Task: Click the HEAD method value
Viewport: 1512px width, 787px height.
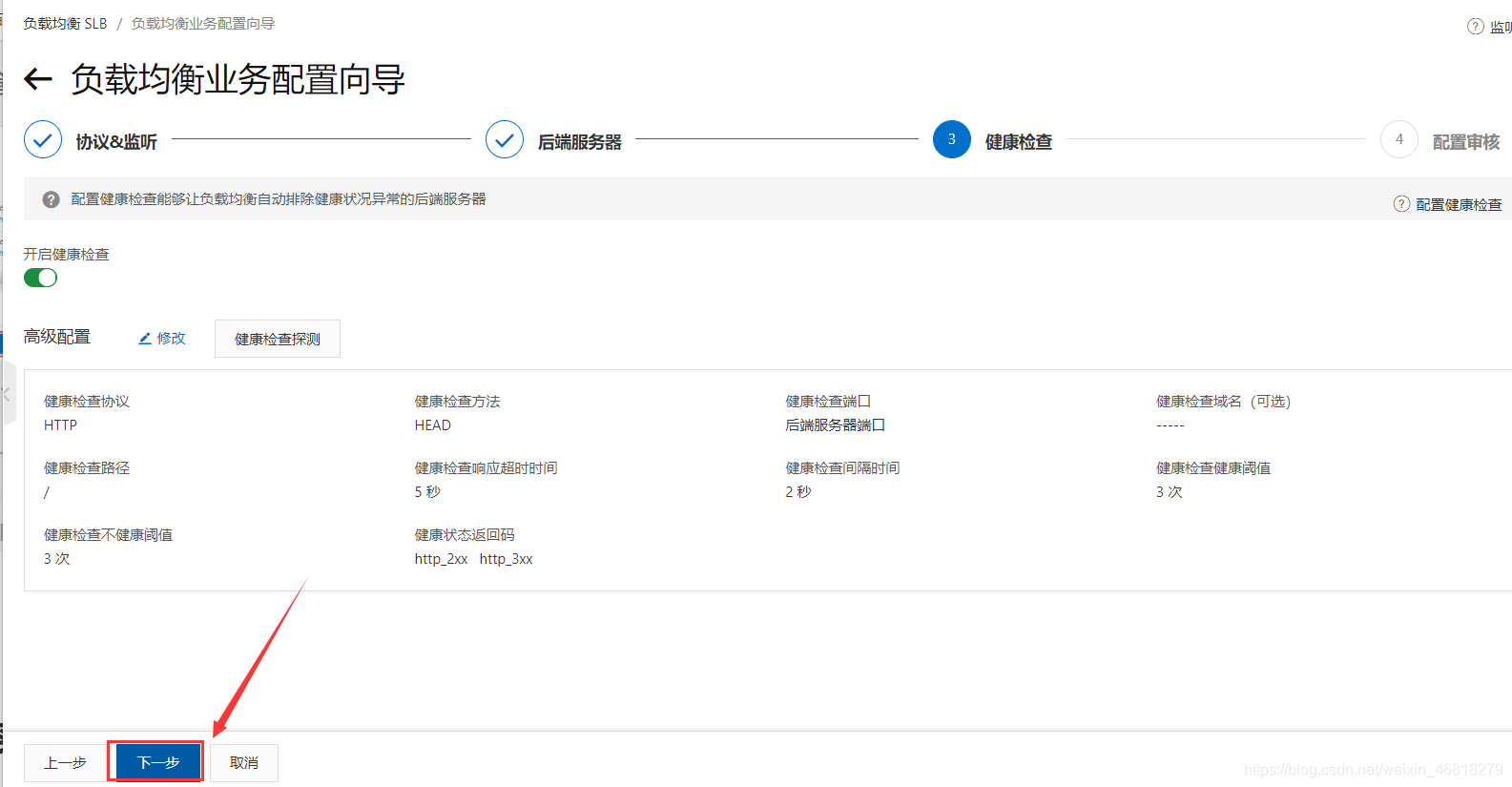Action: point(433,425)
